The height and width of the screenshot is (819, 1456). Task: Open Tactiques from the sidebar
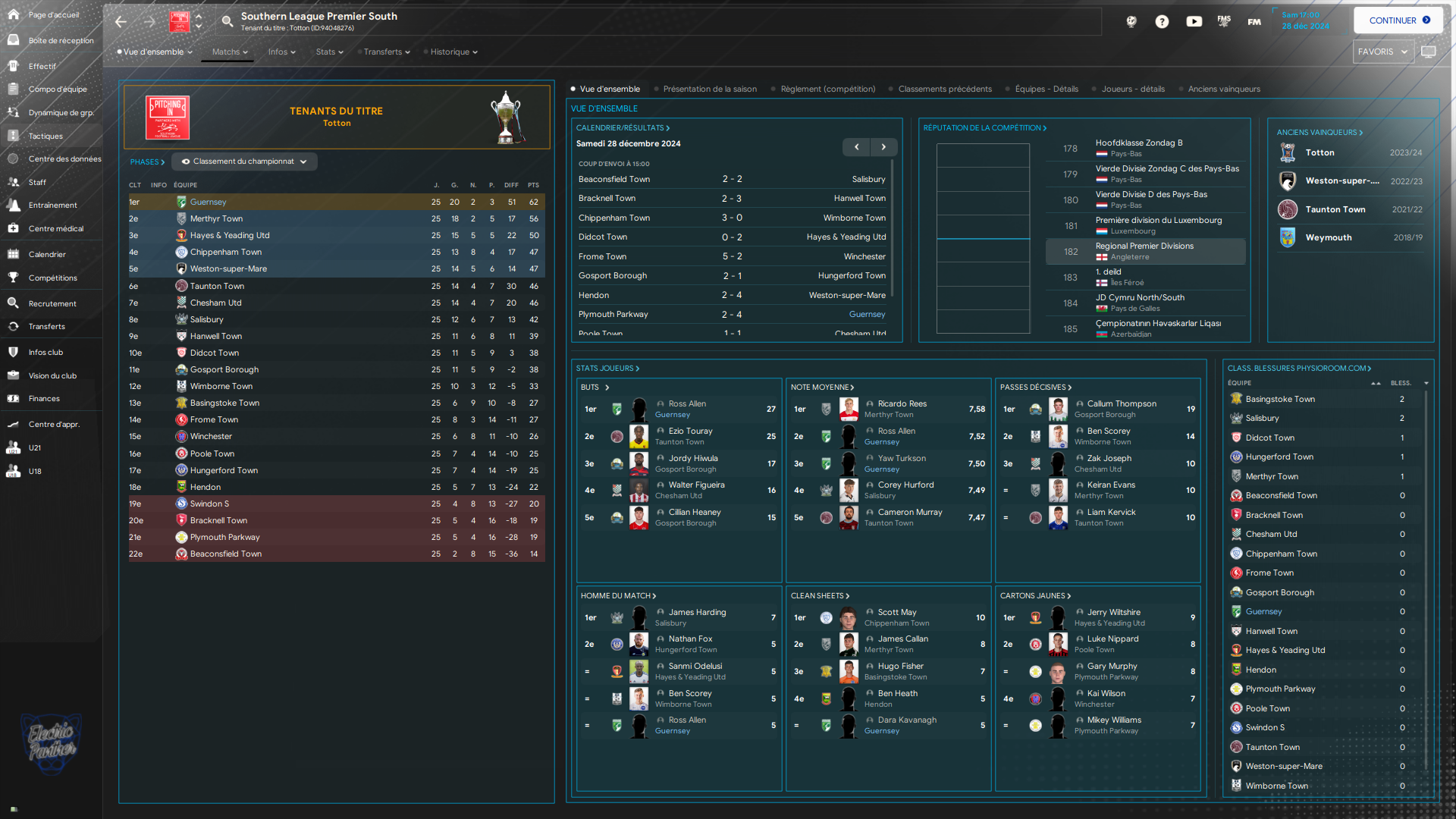[45, 136]
